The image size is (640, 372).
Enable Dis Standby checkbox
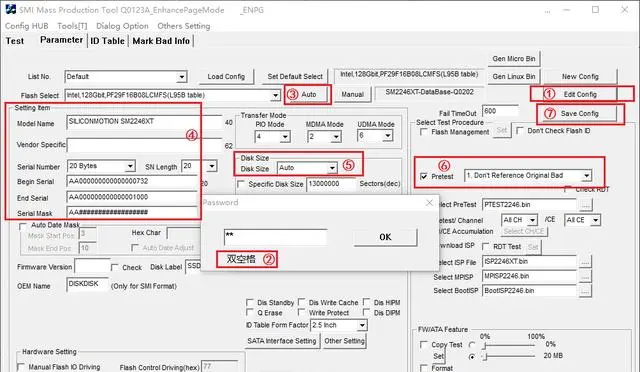[x=250, y=303]
